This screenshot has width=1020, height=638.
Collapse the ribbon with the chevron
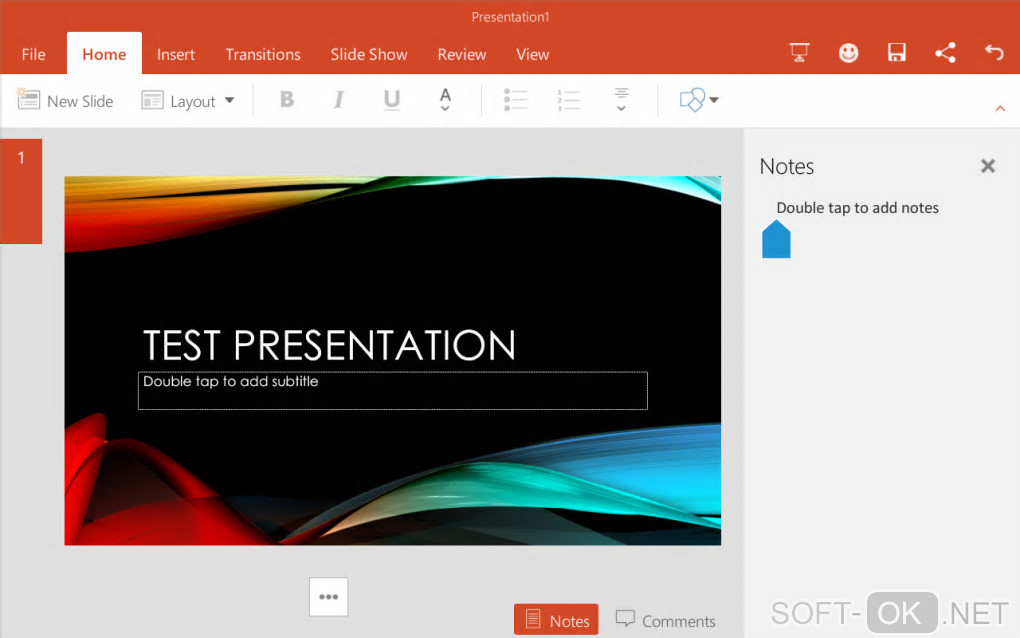click(x=1000, y=108)
